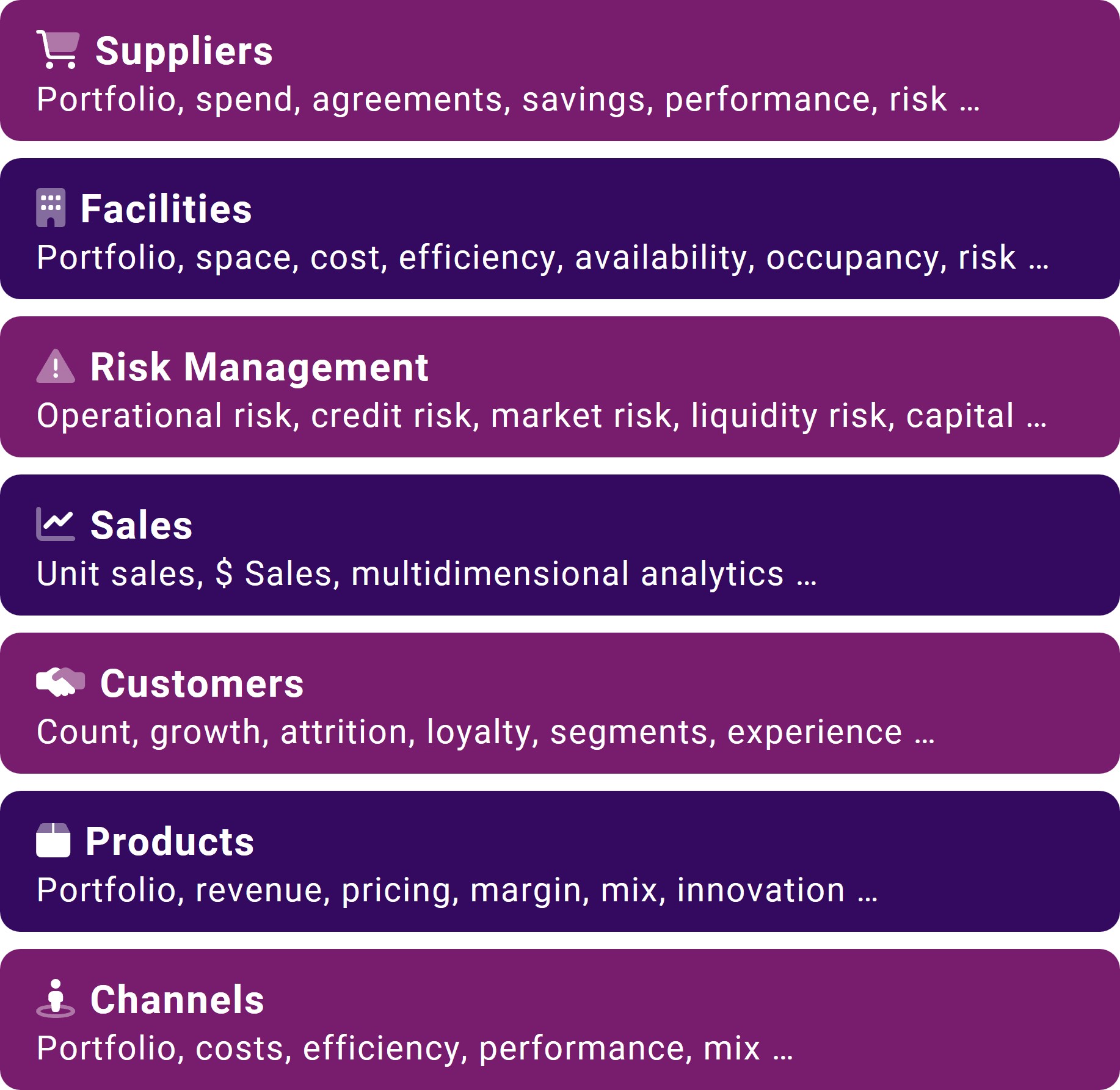This screenshot has width=1120, height=1090.
Task: Select the Channels title
Action: tap(177, 1000)
